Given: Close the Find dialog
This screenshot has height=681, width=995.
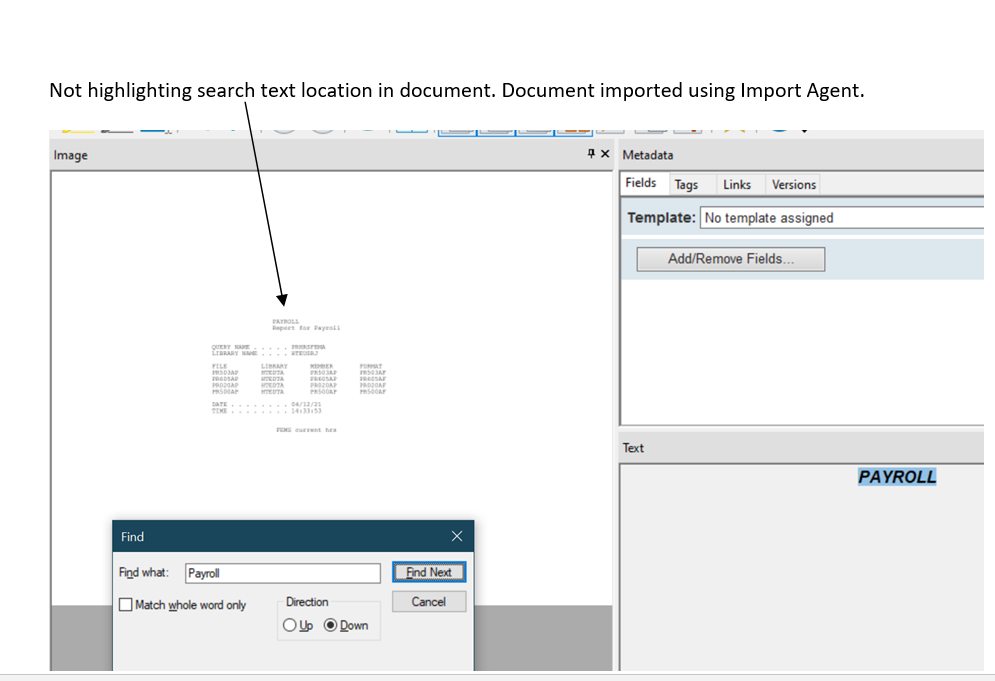Looking at the screenshot, I should (x=457, y=536).
